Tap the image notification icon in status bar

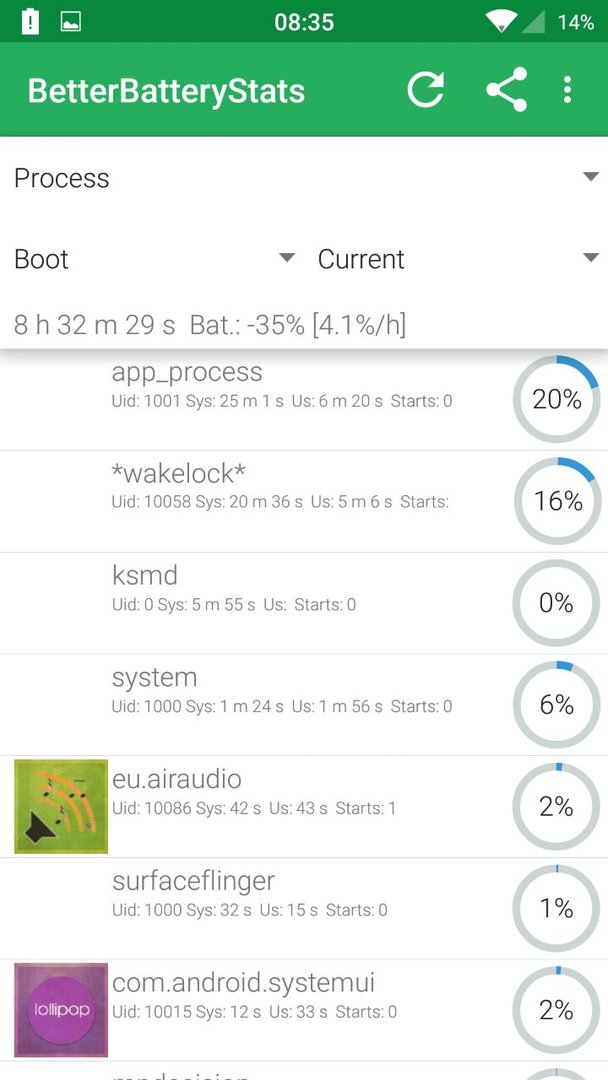71,22
